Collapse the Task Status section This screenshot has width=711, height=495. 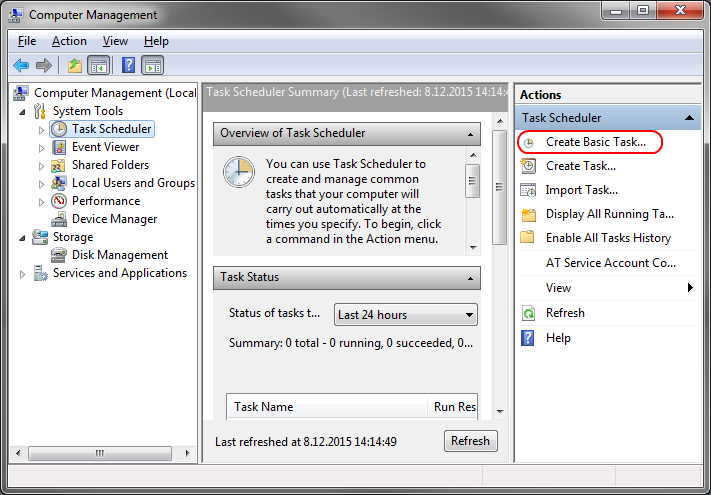[470, 278]
